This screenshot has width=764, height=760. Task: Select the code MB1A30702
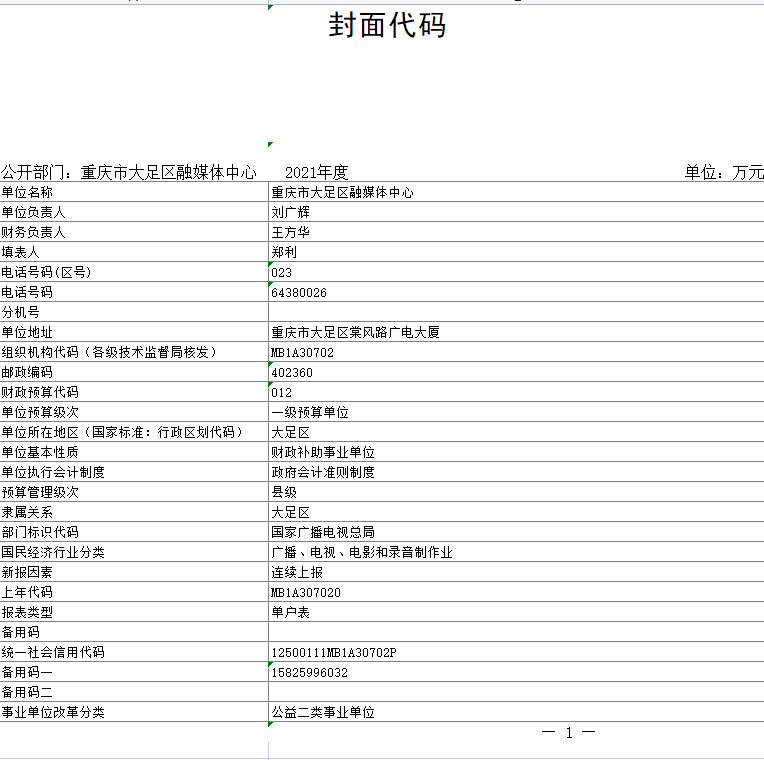tap(516, 352)
